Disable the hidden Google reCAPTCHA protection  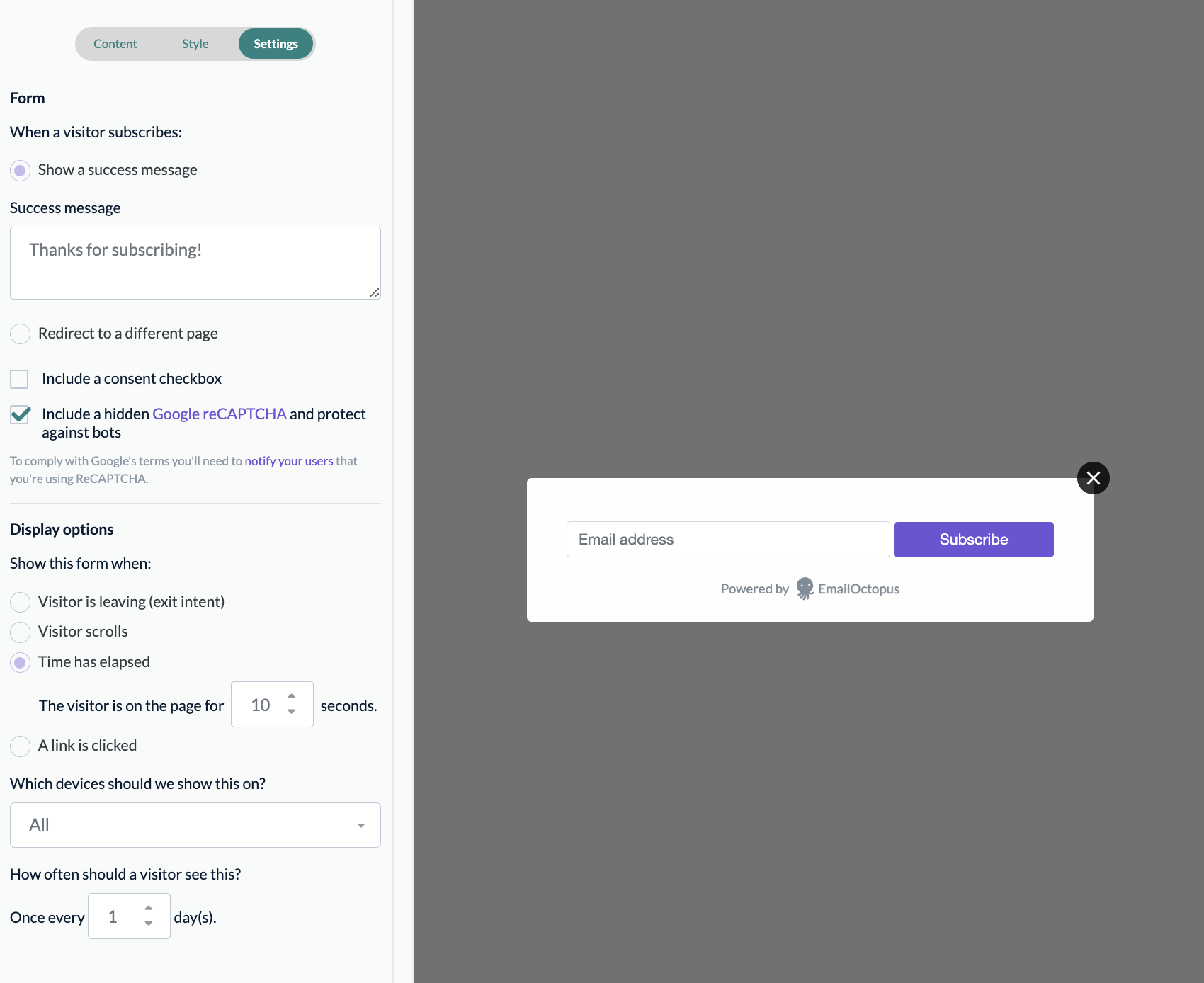(x=20, y=414)
